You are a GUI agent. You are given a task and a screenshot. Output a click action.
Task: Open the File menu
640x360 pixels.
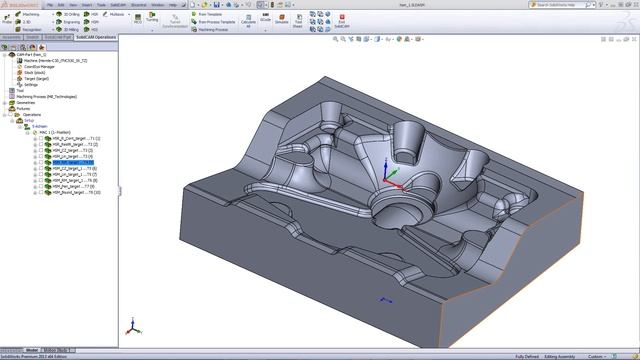pyautogui.click(x=50, y=5)
